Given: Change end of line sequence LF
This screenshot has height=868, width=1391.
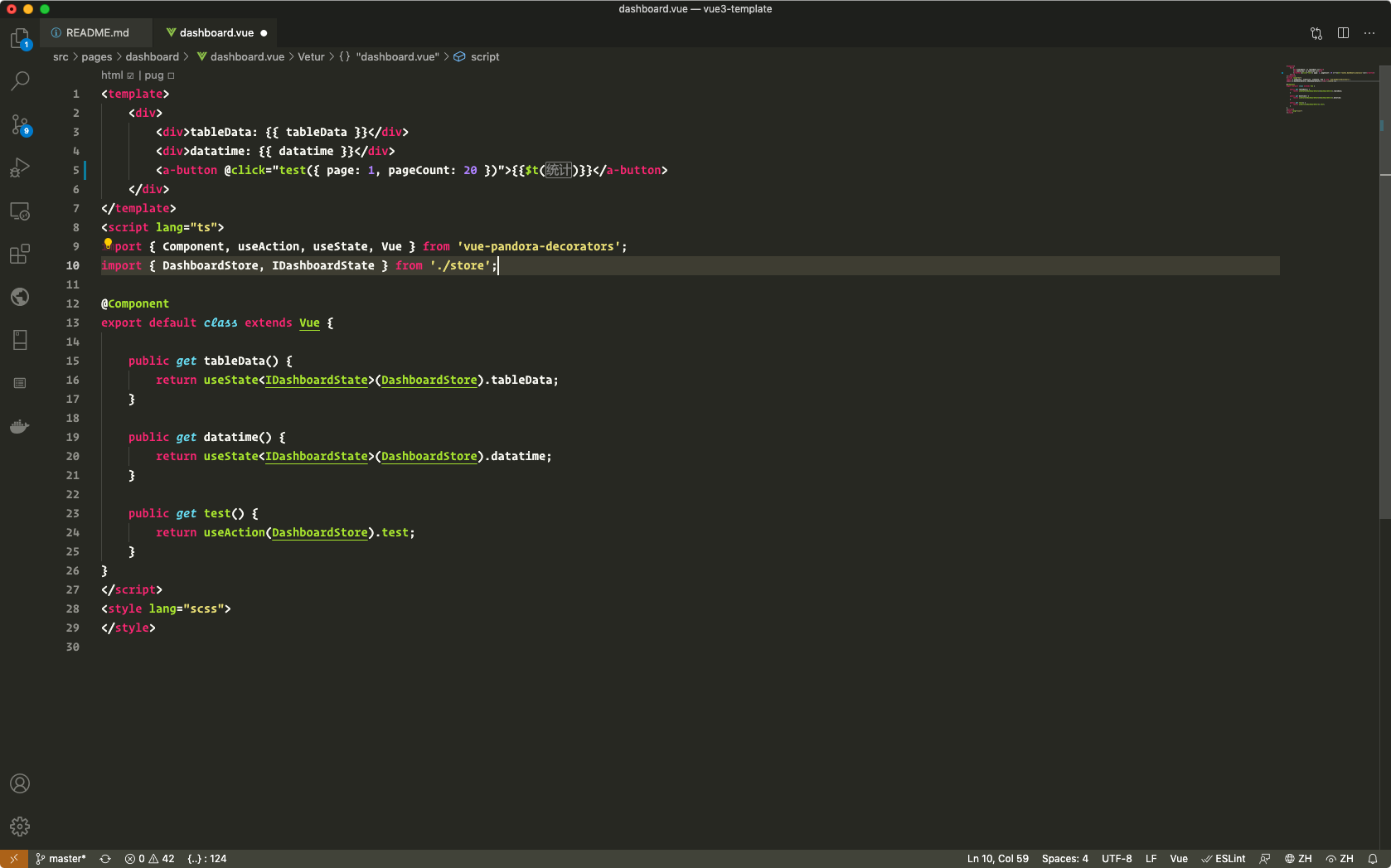Looking at the screenshot, I should [1151, 859].
